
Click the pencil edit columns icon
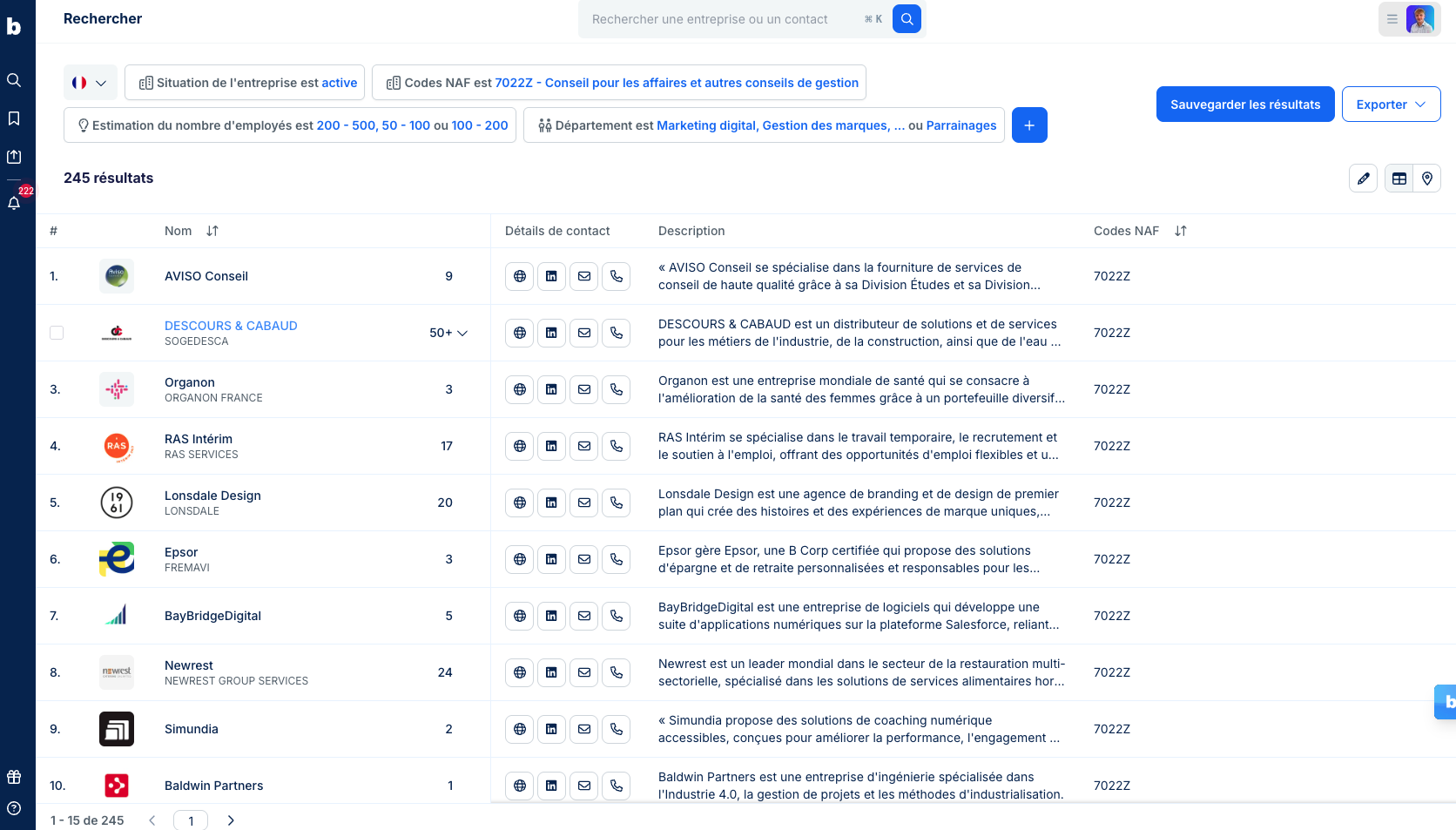pyautogui.click(x=1363, y=179)
